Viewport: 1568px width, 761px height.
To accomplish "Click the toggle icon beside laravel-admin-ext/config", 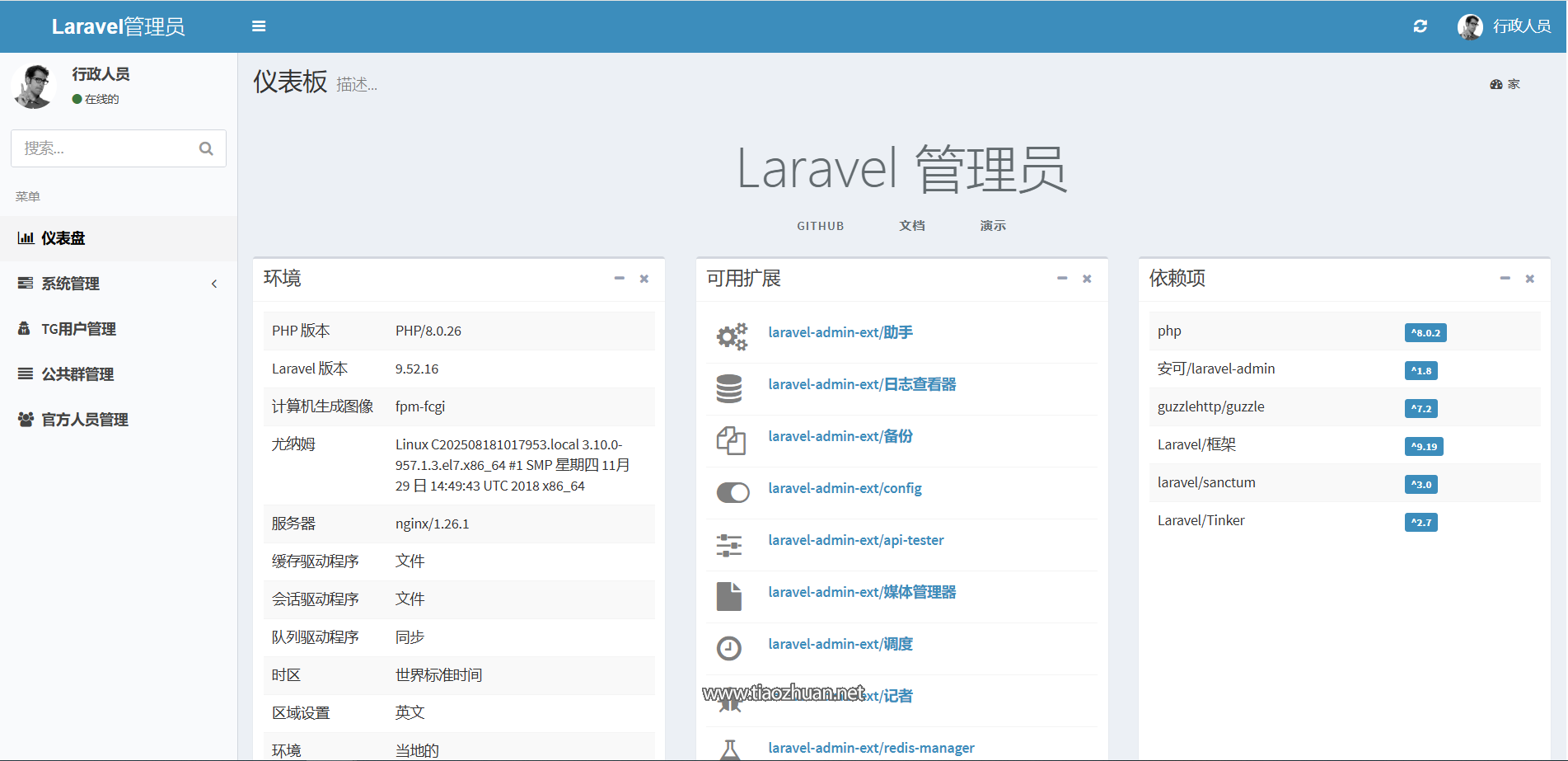I will click(733, 492).
